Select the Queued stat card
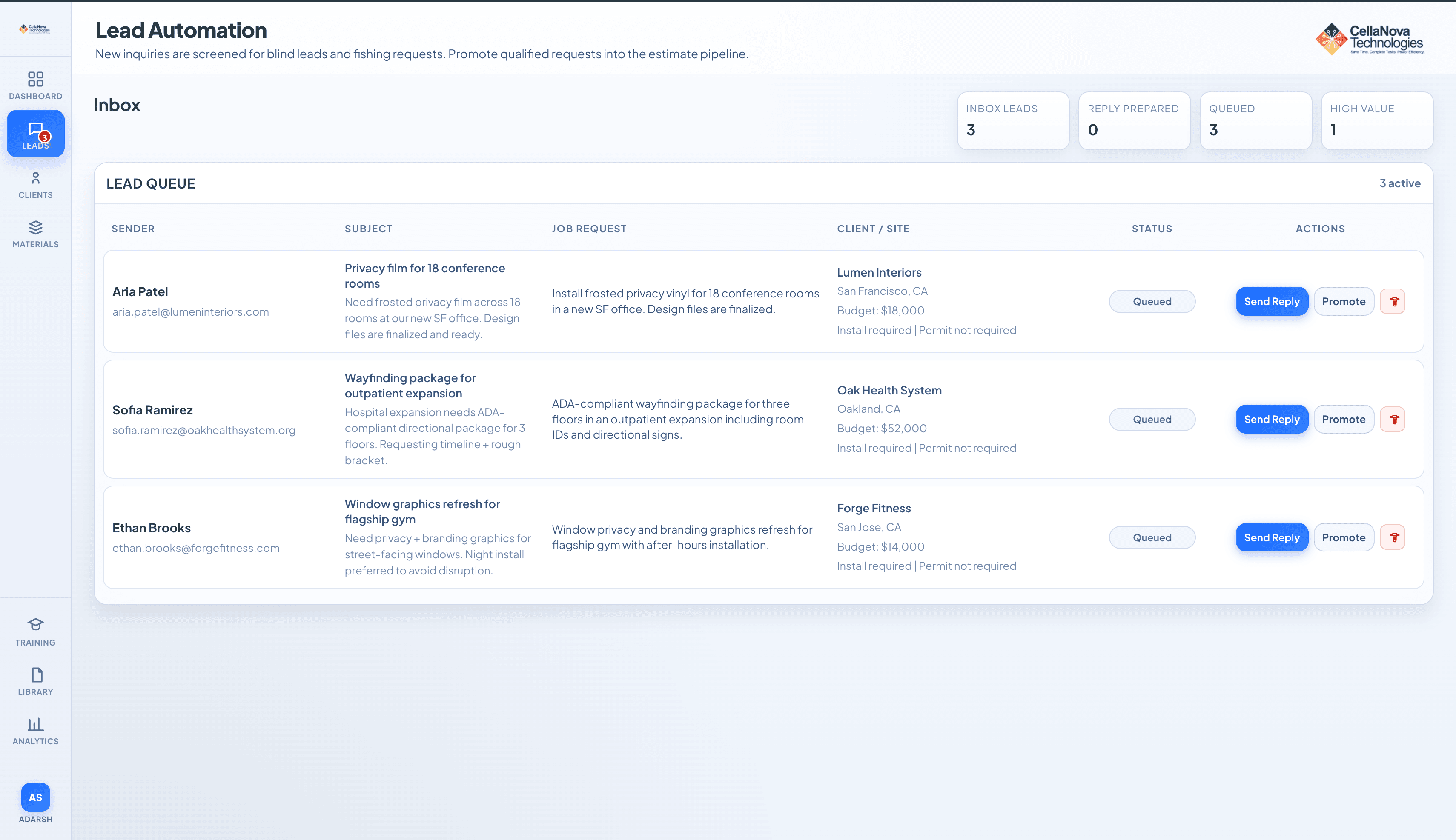 pos(1255,120)
